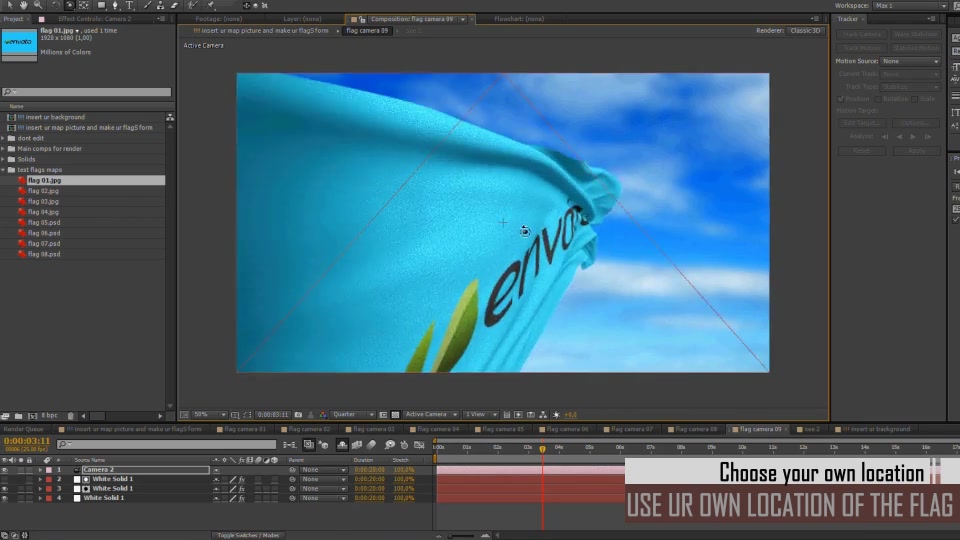Open the 1 View layout dropdown
The width and height of the screenshot is (960, 540).
click(481, 414)
